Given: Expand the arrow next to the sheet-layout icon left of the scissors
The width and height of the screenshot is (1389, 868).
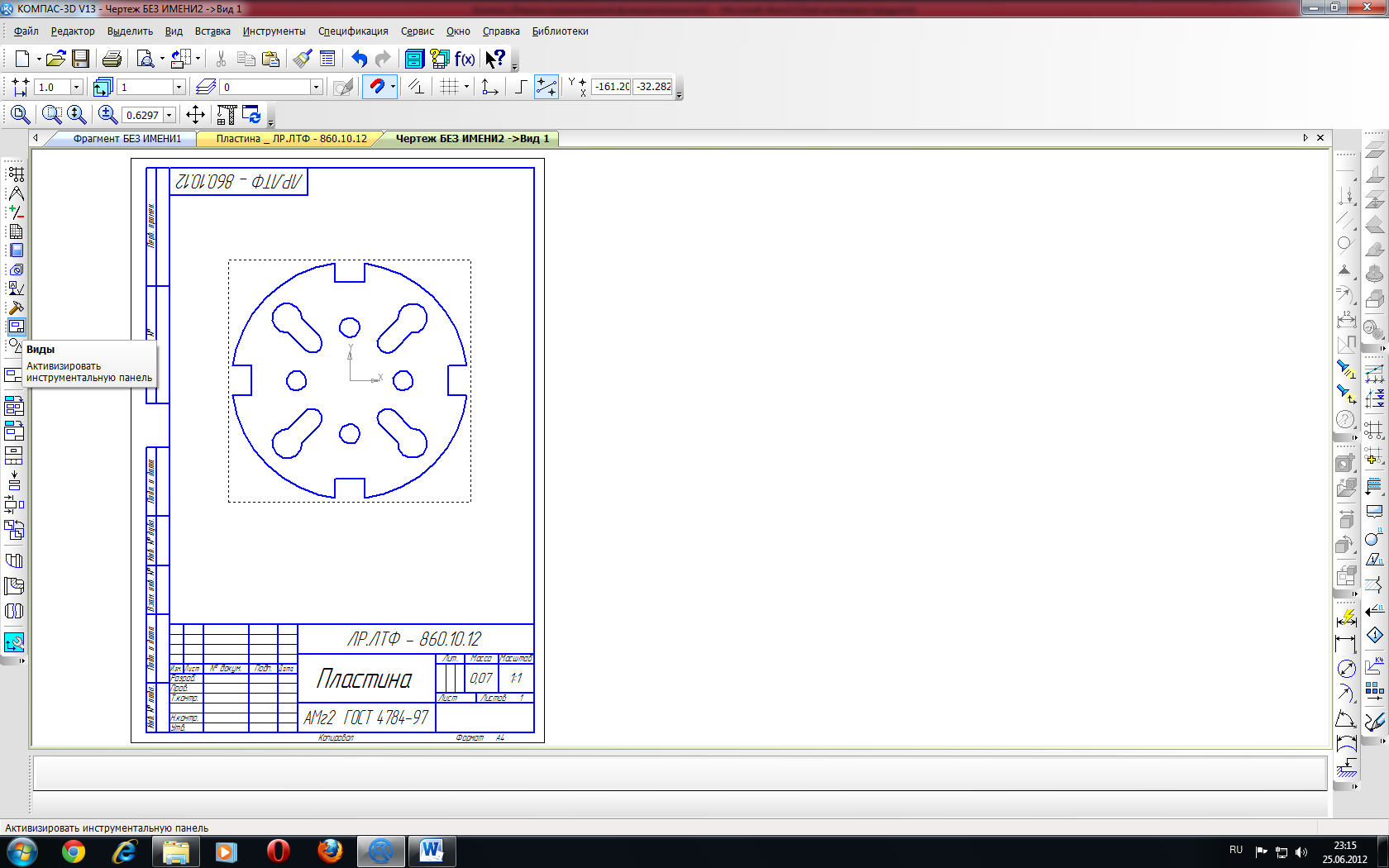Looking at the screenshot, I should (198, 59).
